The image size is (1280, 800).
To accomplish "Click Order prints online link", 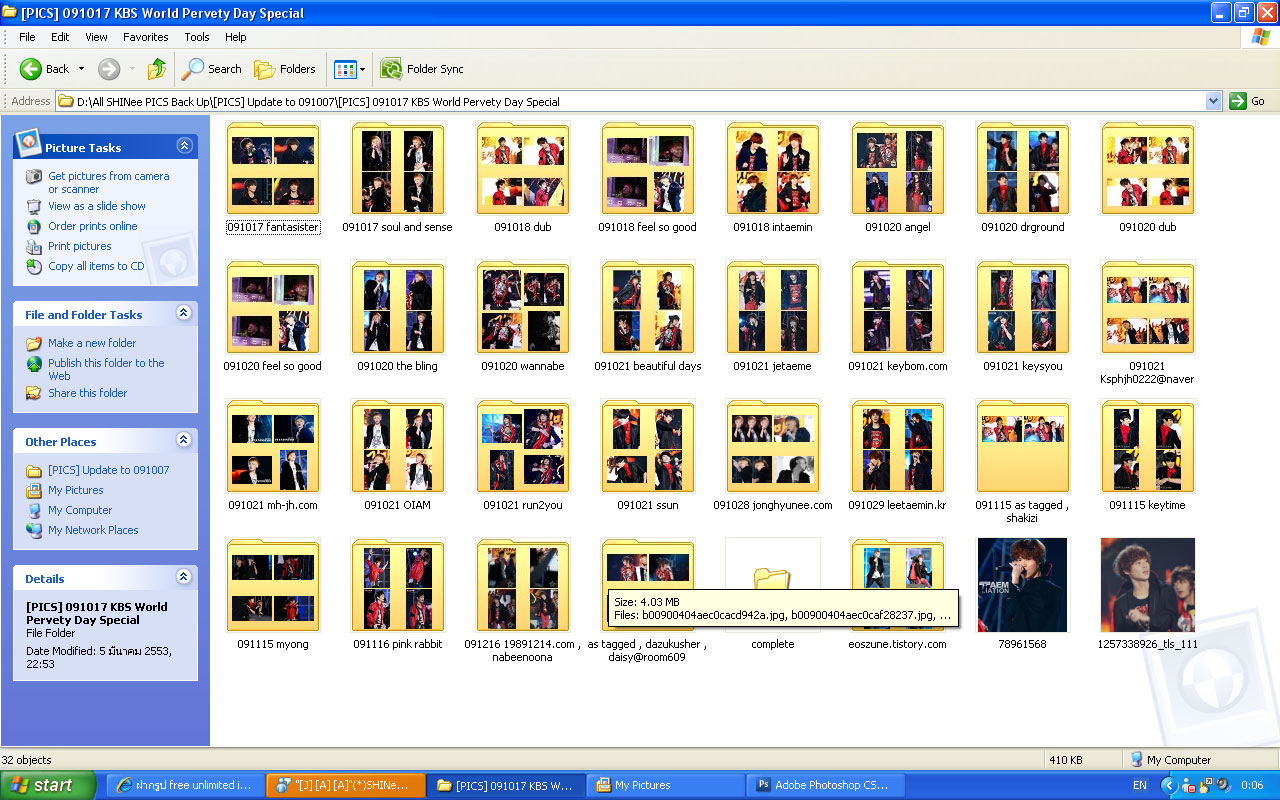I will 93,226.
